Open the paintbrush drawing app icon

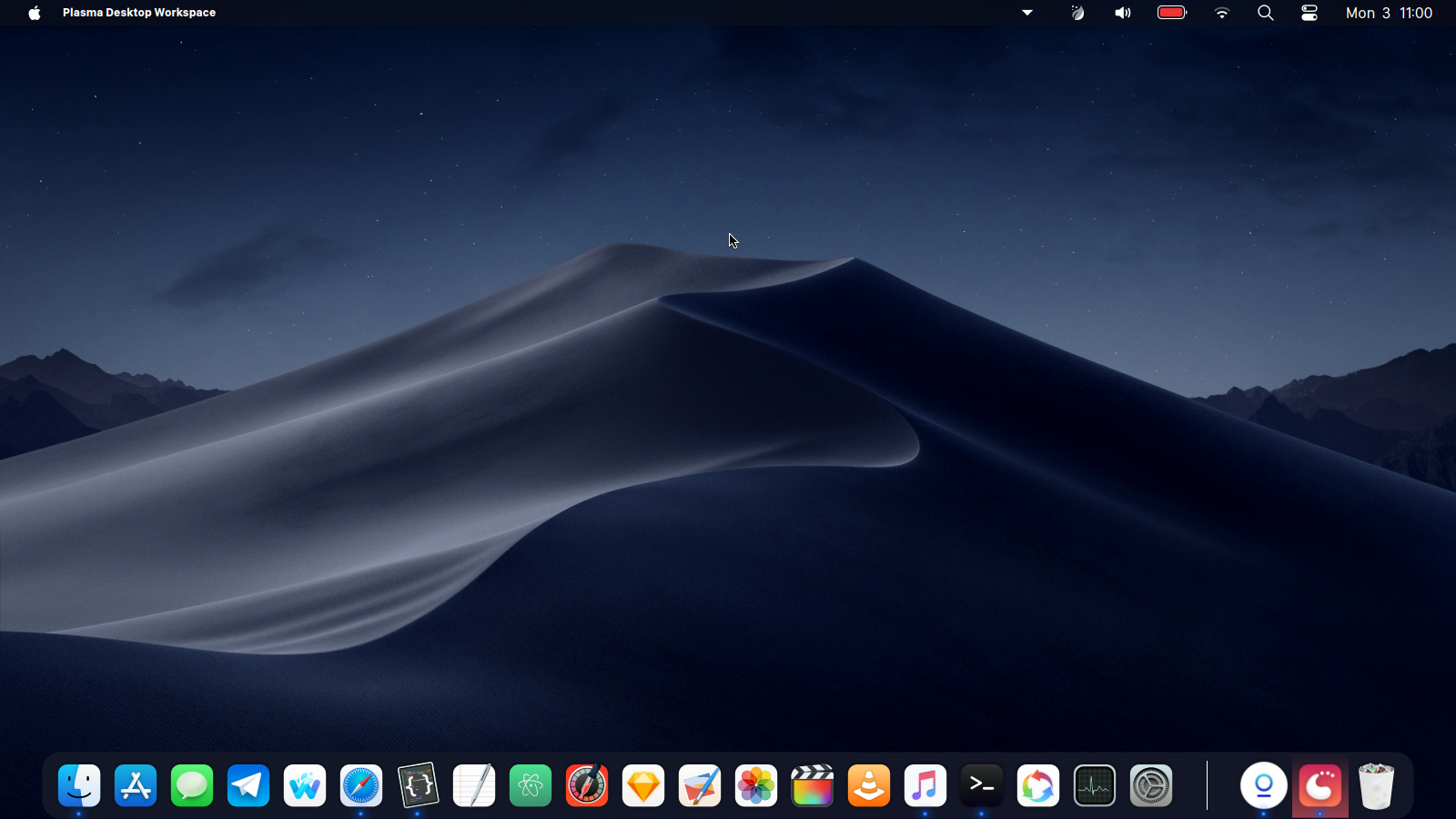(x=700, y=785)
